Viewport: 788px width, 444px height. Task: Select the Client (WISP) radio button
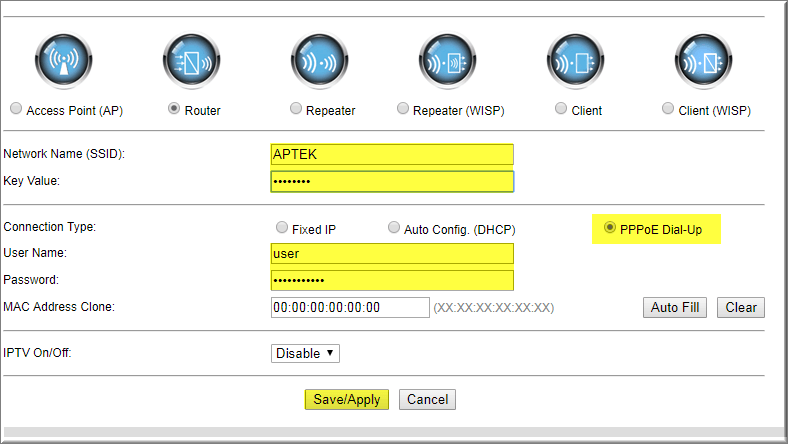pos(668,108)
